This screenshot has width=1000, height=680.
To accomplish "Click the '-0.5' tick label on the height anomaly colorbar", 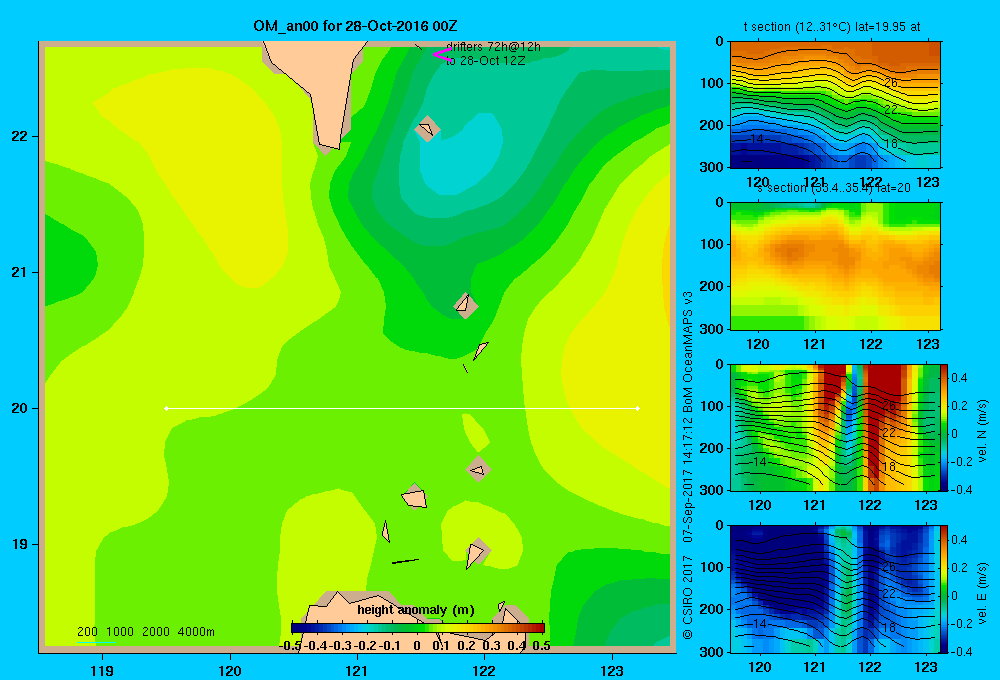I will coord(290,646).
